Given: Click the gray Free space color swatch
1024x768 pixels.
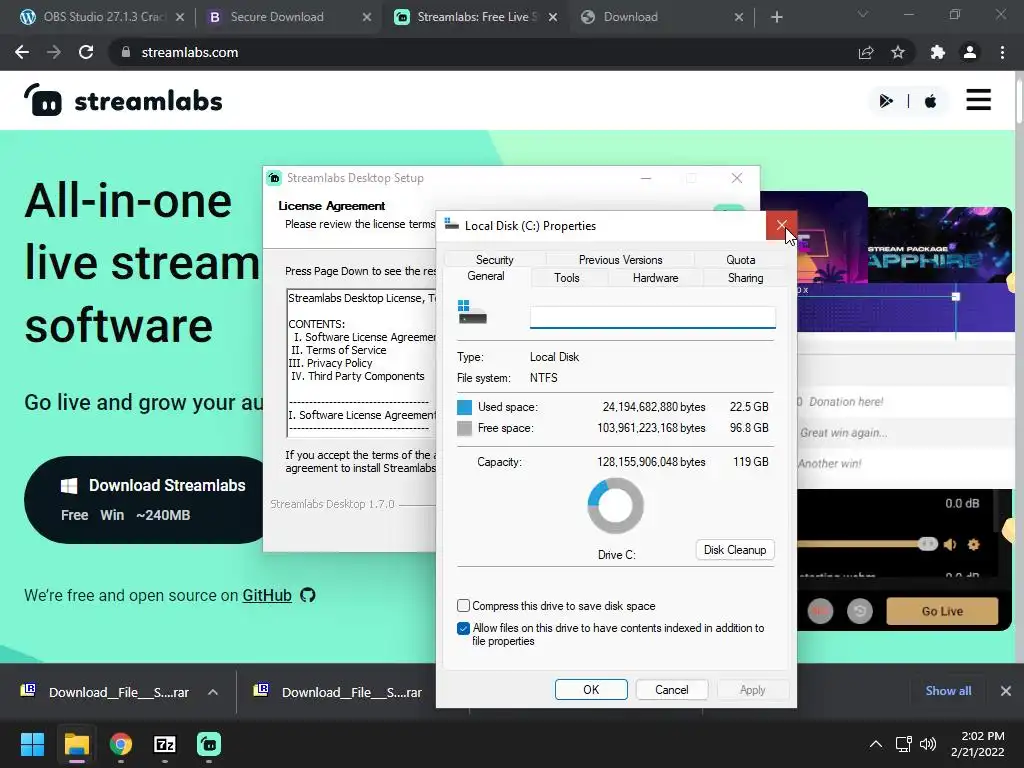Looking at the screenshot, I should click(x=464, y=428).
